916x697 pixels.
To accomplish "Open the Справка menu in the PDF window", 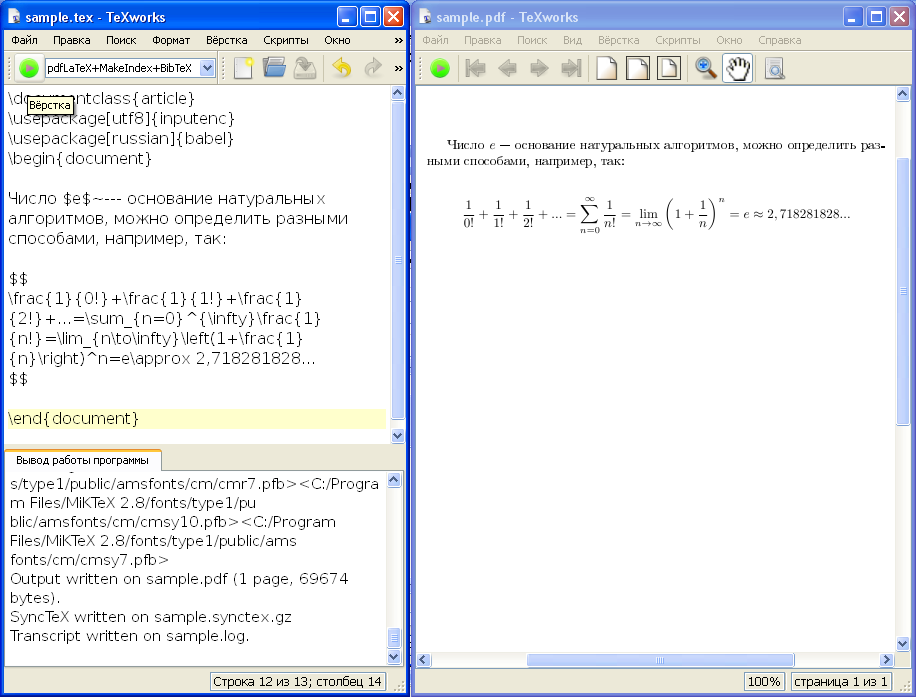I will pyautogui.click(x=780, y=41).
